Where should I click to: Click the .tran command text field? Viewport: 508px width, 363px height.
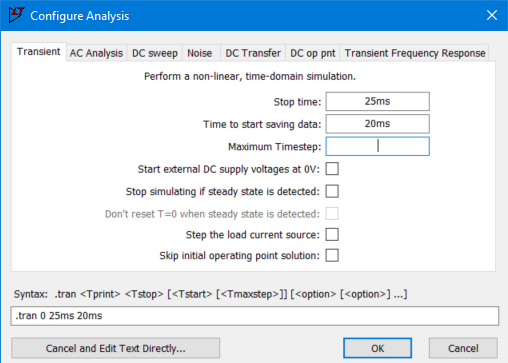pos(255,316)
